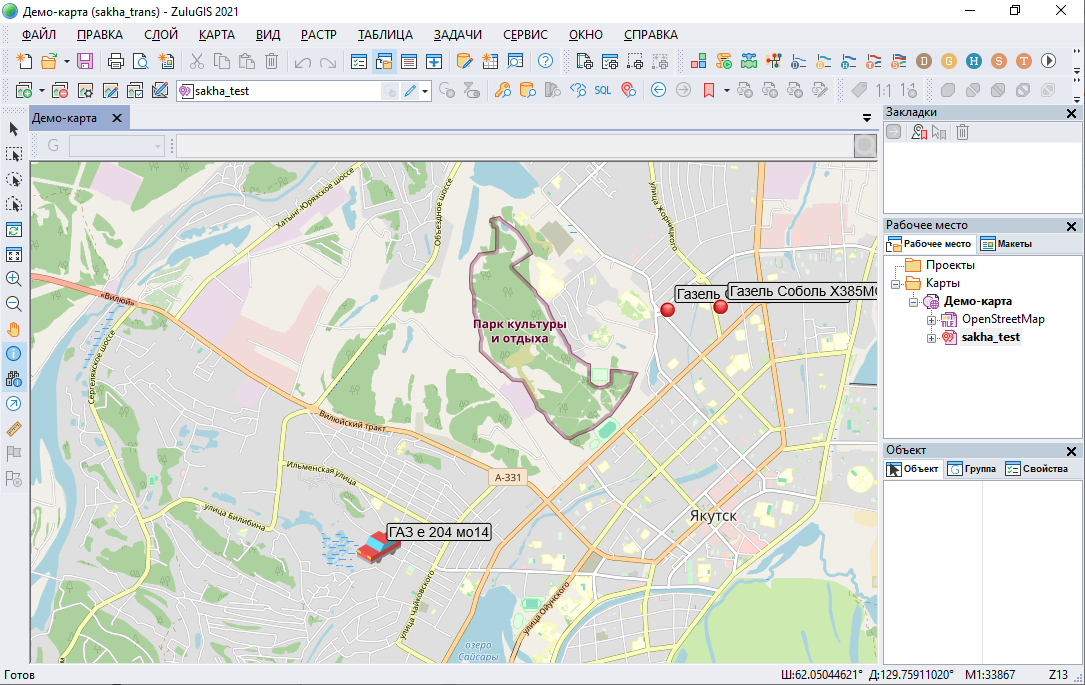
Task: Open the Свойства tab in Object panel
Action: tap(1036, 469)
